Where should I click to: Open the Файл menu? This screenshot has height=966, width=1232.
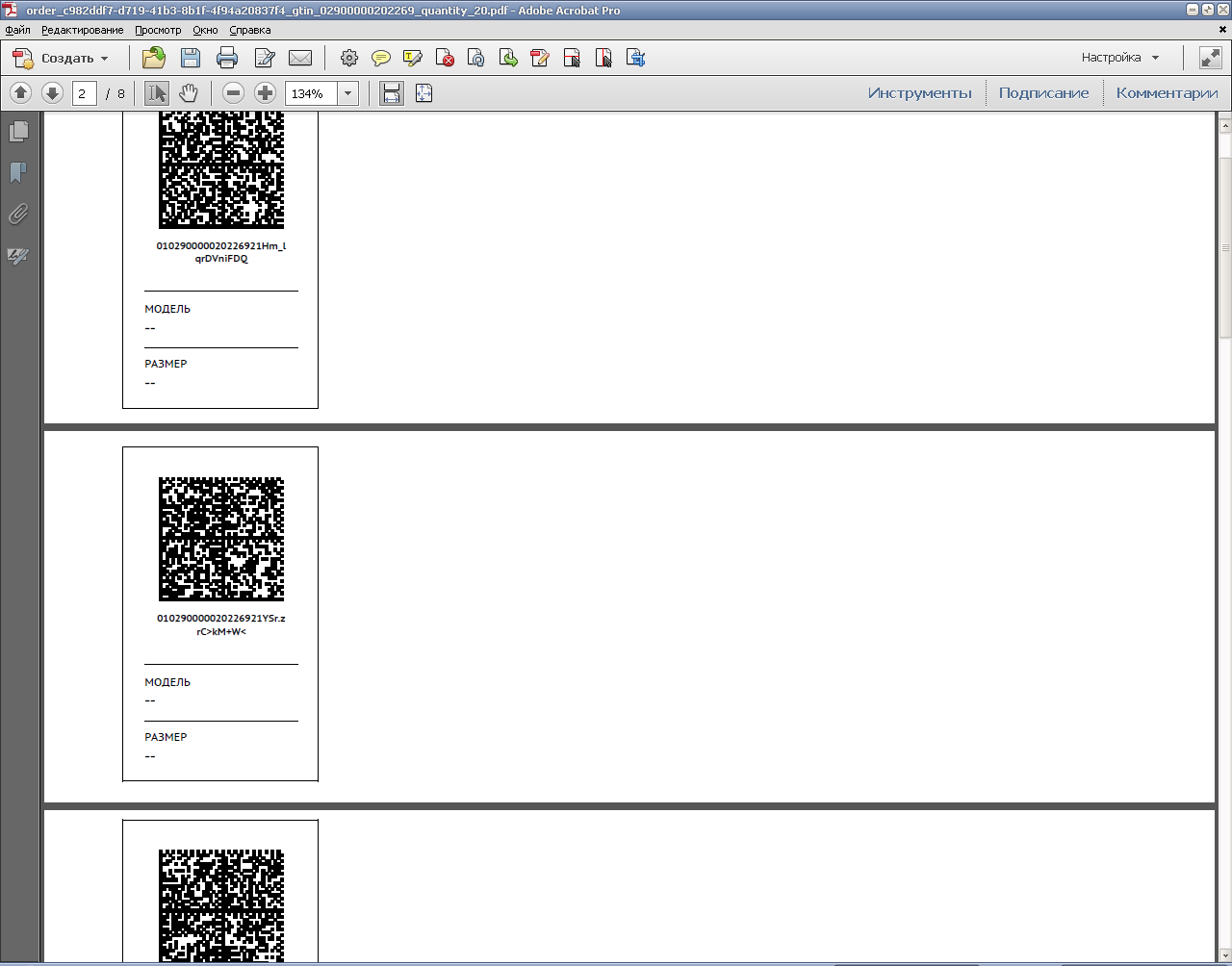tap(17, 30)
